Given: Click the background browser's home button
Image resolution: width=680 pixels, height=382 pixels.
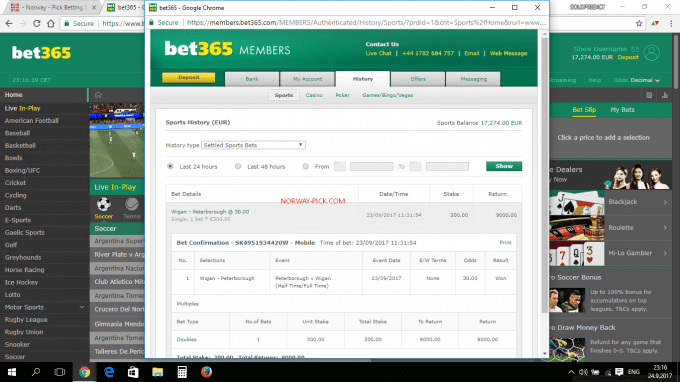Looking at the screenshot, I should (51, 23).
